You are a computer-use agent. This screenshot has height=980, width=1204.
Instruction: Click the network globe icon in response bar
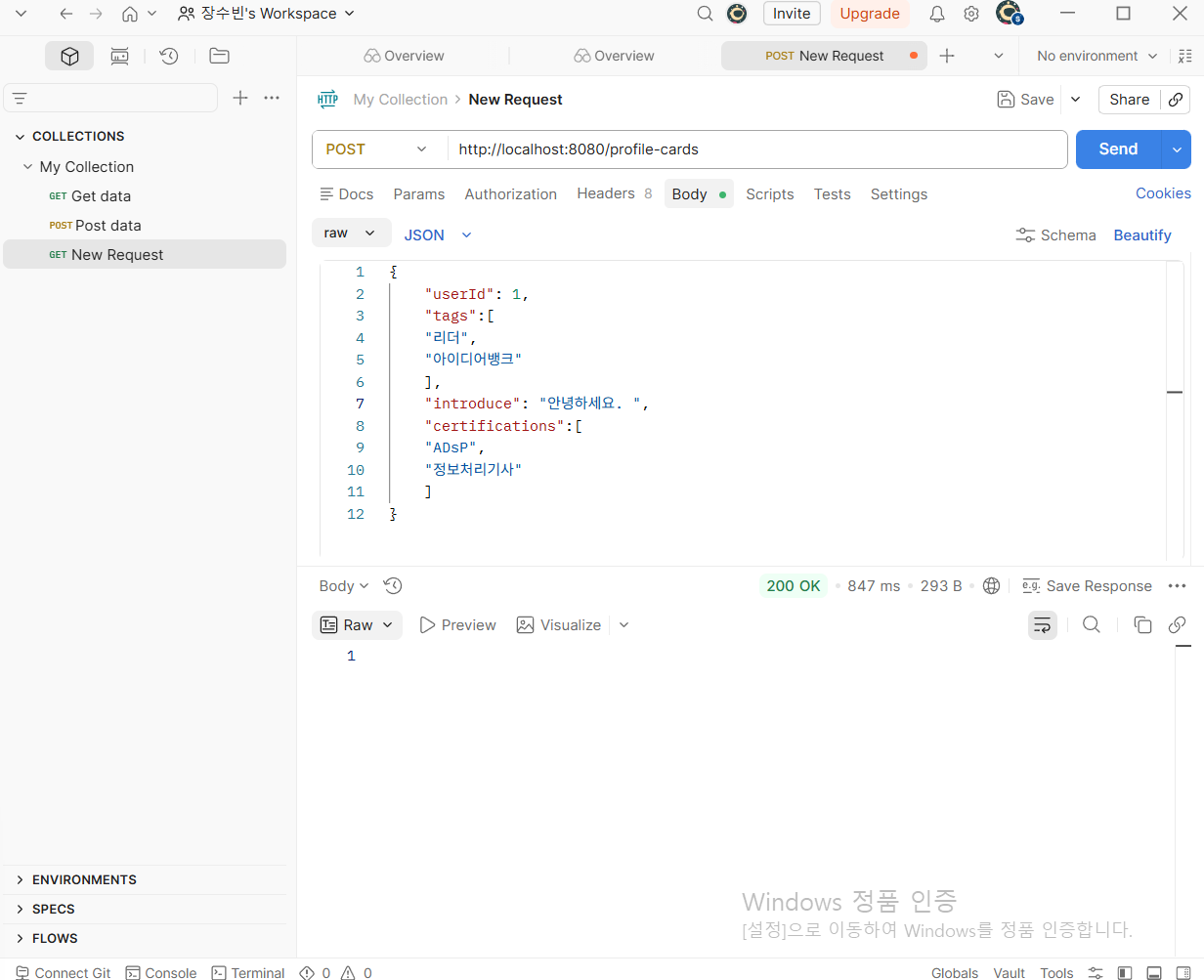coord(991,586)
